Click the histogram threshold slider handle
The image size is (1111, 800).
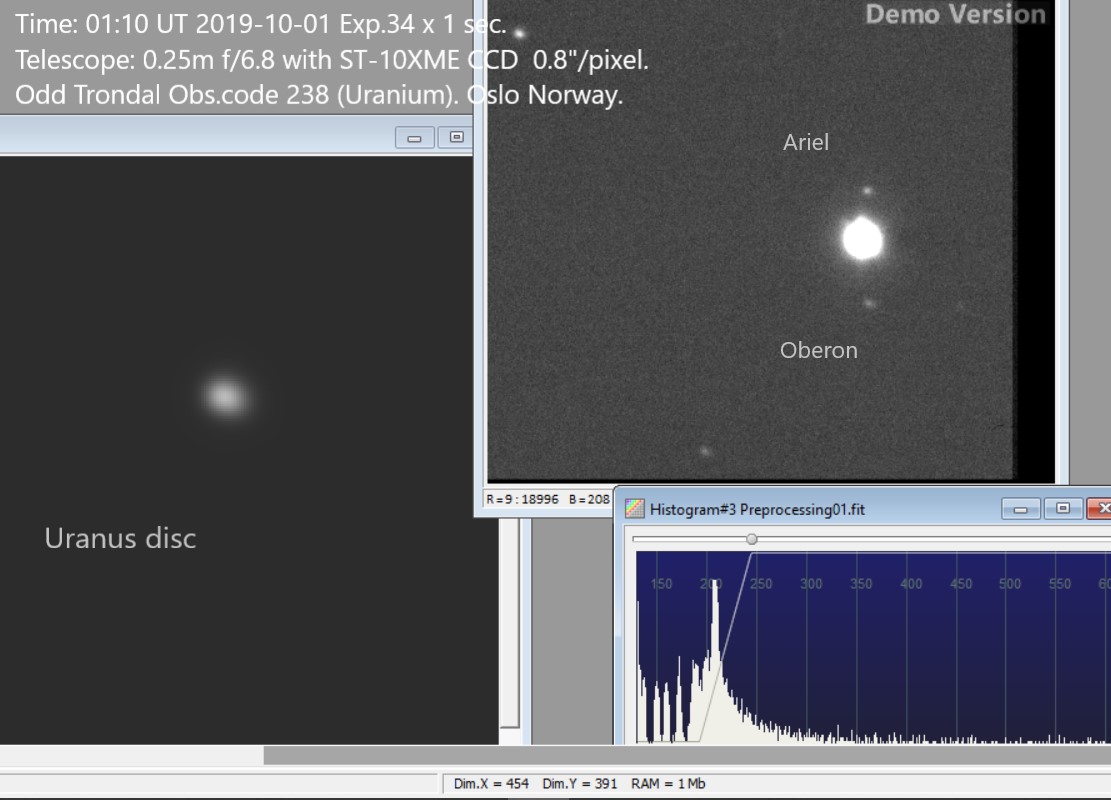(x=752, y=539)
